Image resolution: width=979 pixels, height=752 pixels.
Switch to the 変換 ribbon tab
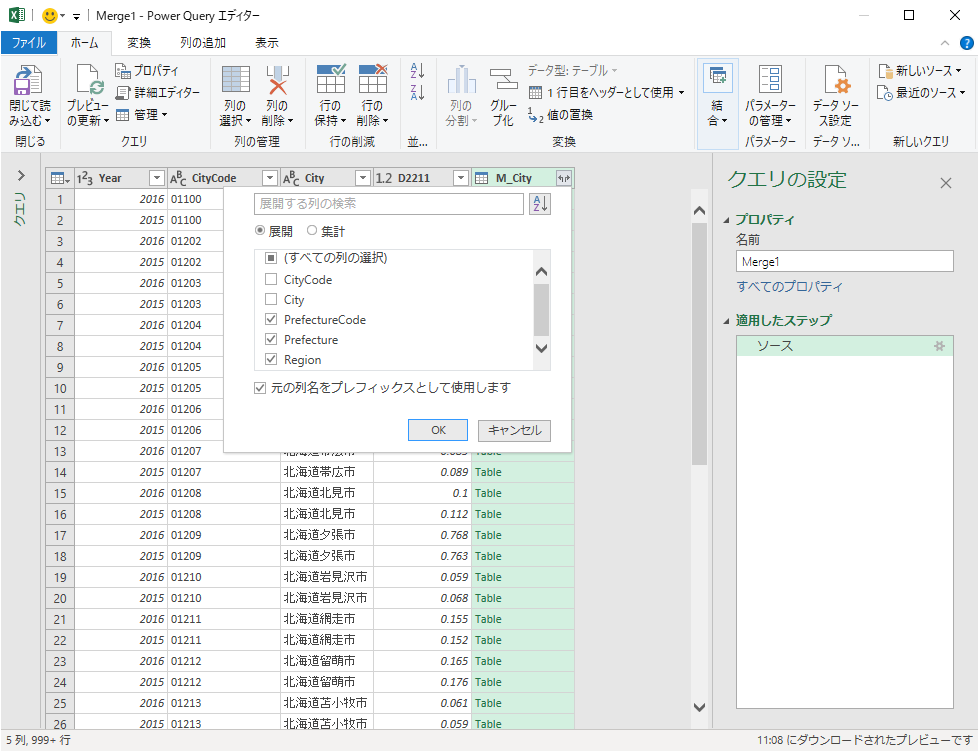click(139, 43)
